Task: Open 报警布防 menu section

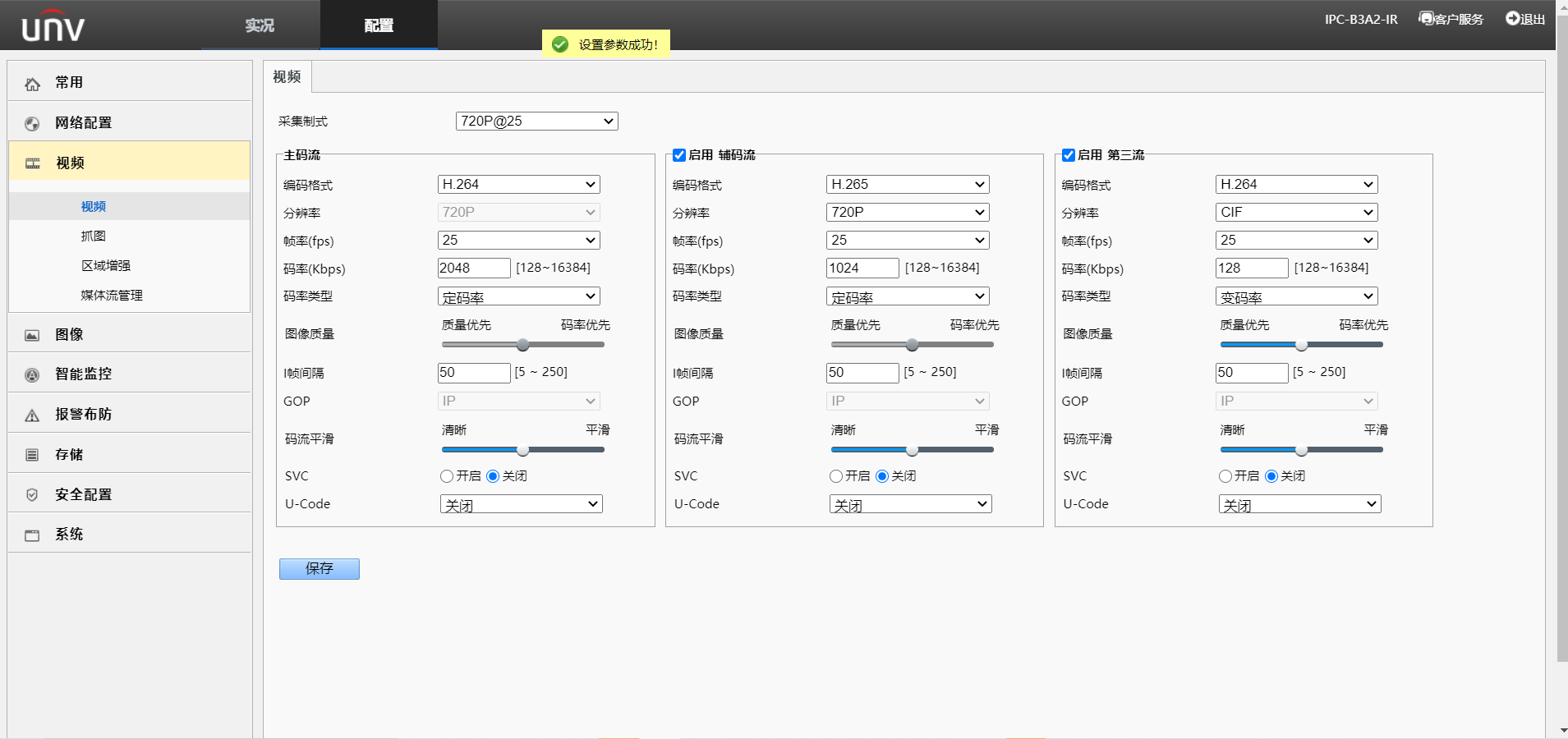Action: coord(130,415)
